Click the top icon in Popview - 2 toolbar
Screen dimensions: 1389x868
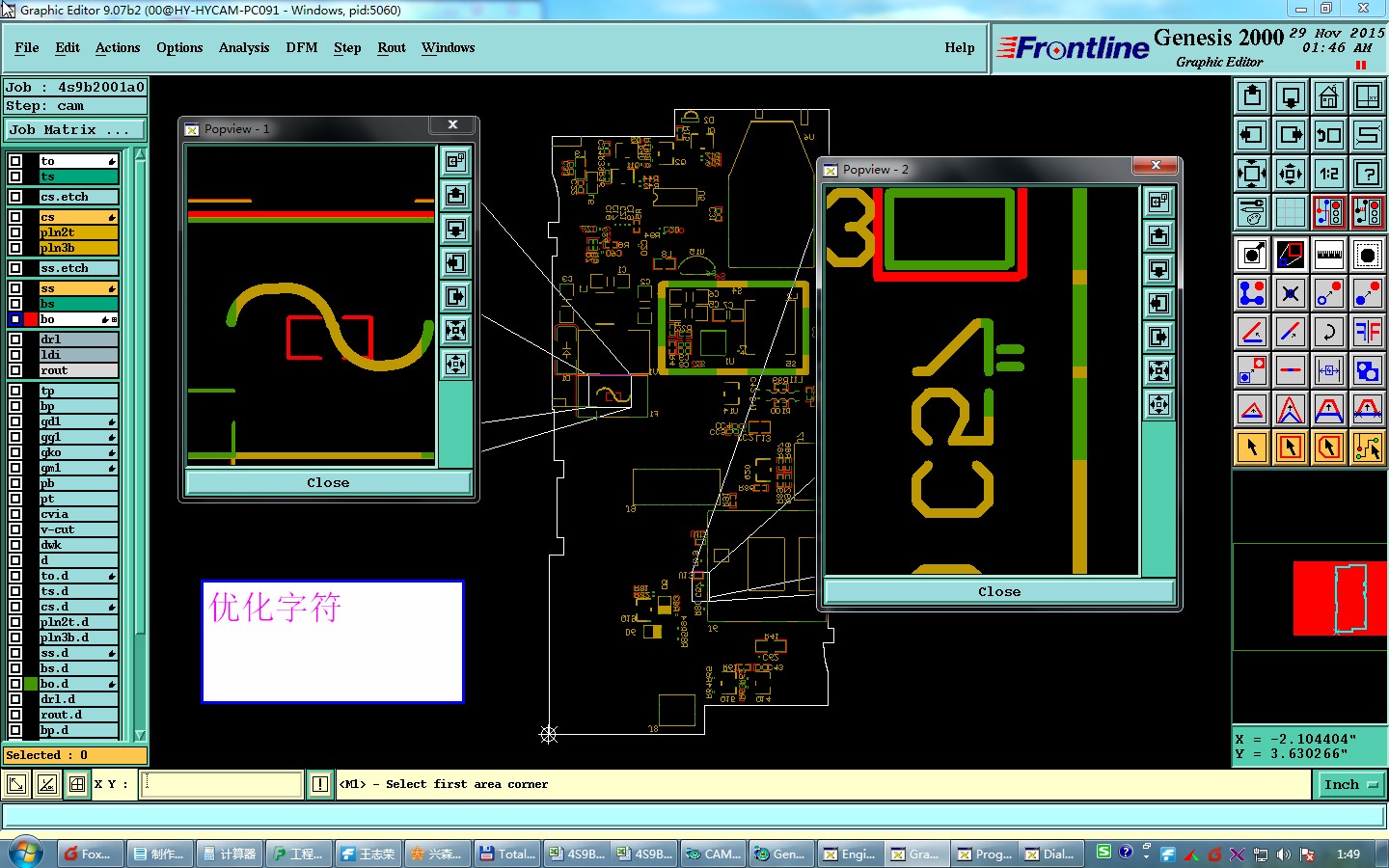[1159, 202]
